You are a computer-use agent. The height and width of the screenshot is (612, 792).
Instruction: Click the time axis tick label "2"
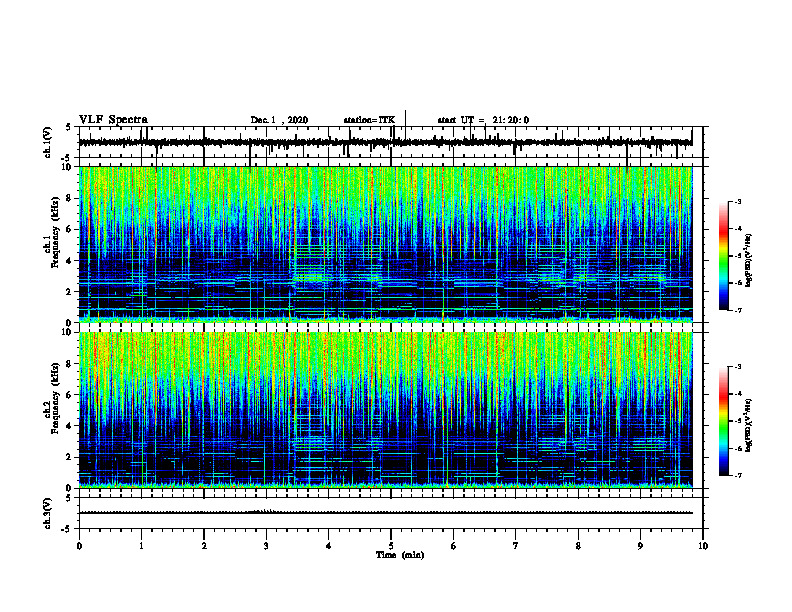204,546
